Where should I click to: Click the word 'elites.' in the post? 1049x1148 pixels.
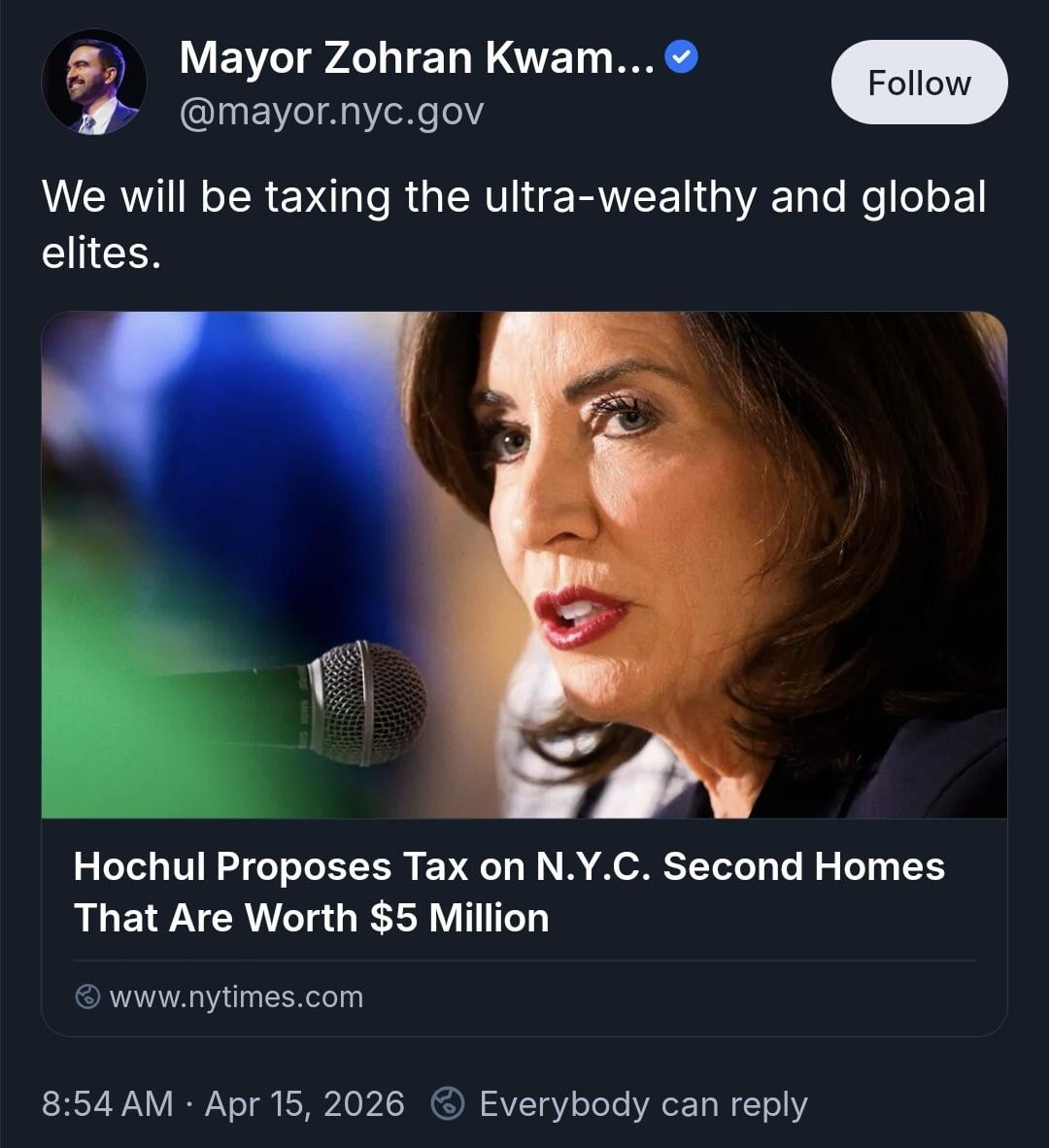100,253
